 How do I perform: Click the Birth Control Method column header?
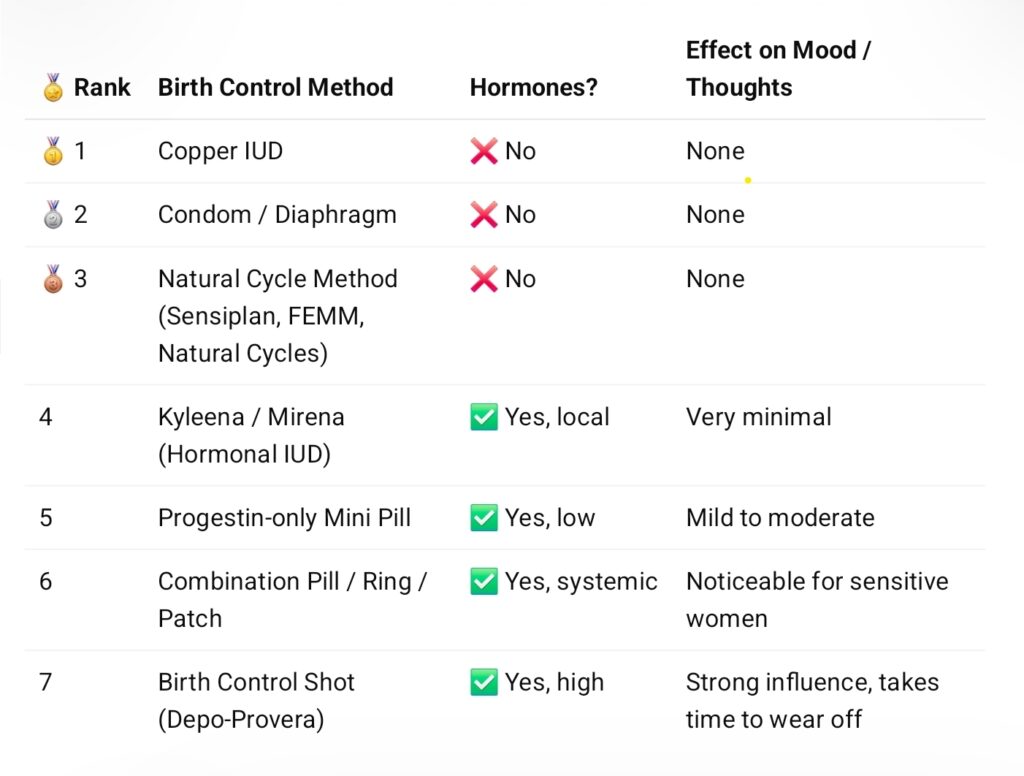pos(275,88)
